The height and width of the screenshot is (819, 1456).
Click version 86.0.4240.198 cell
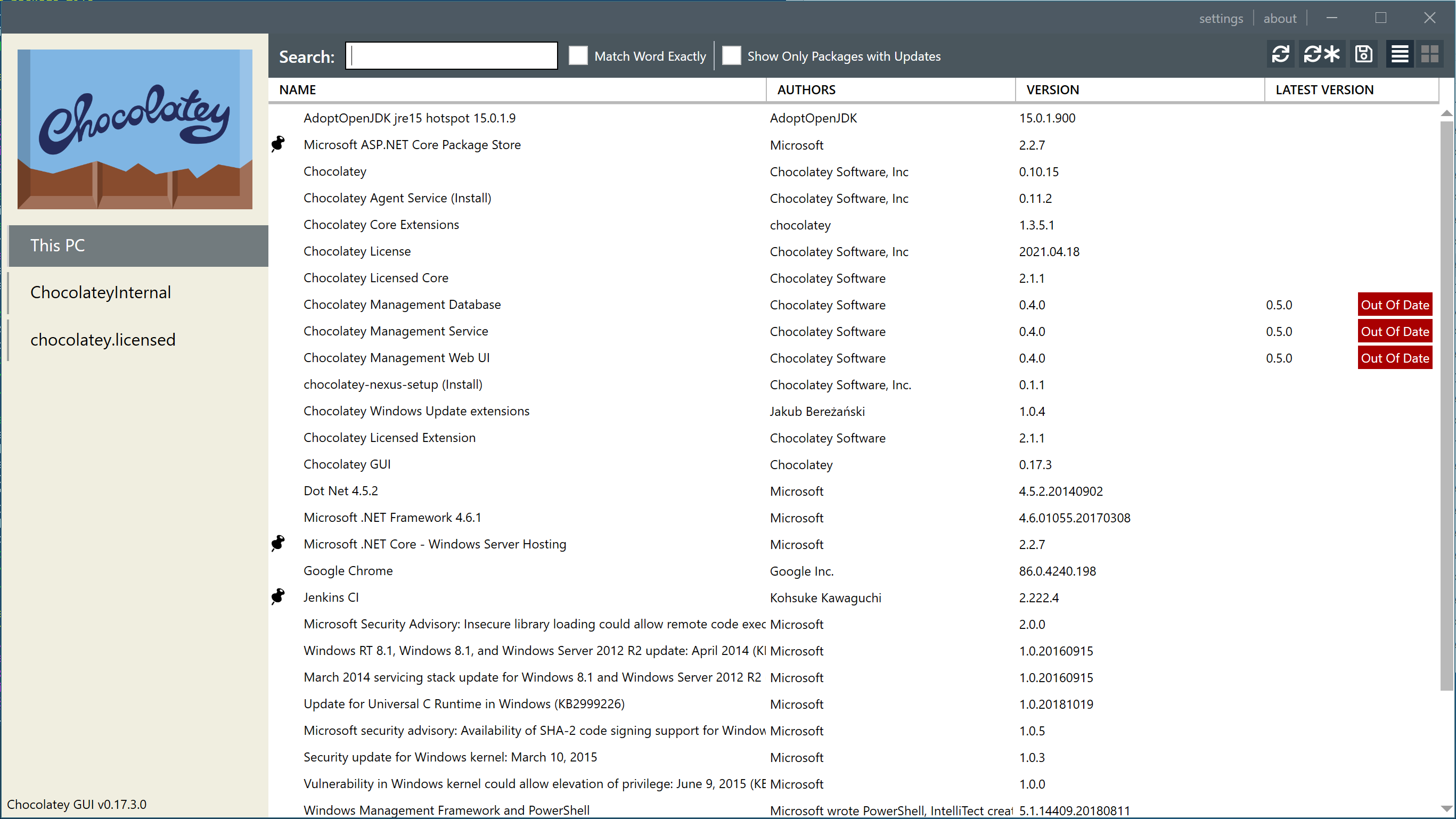[x=1057, y=571]
